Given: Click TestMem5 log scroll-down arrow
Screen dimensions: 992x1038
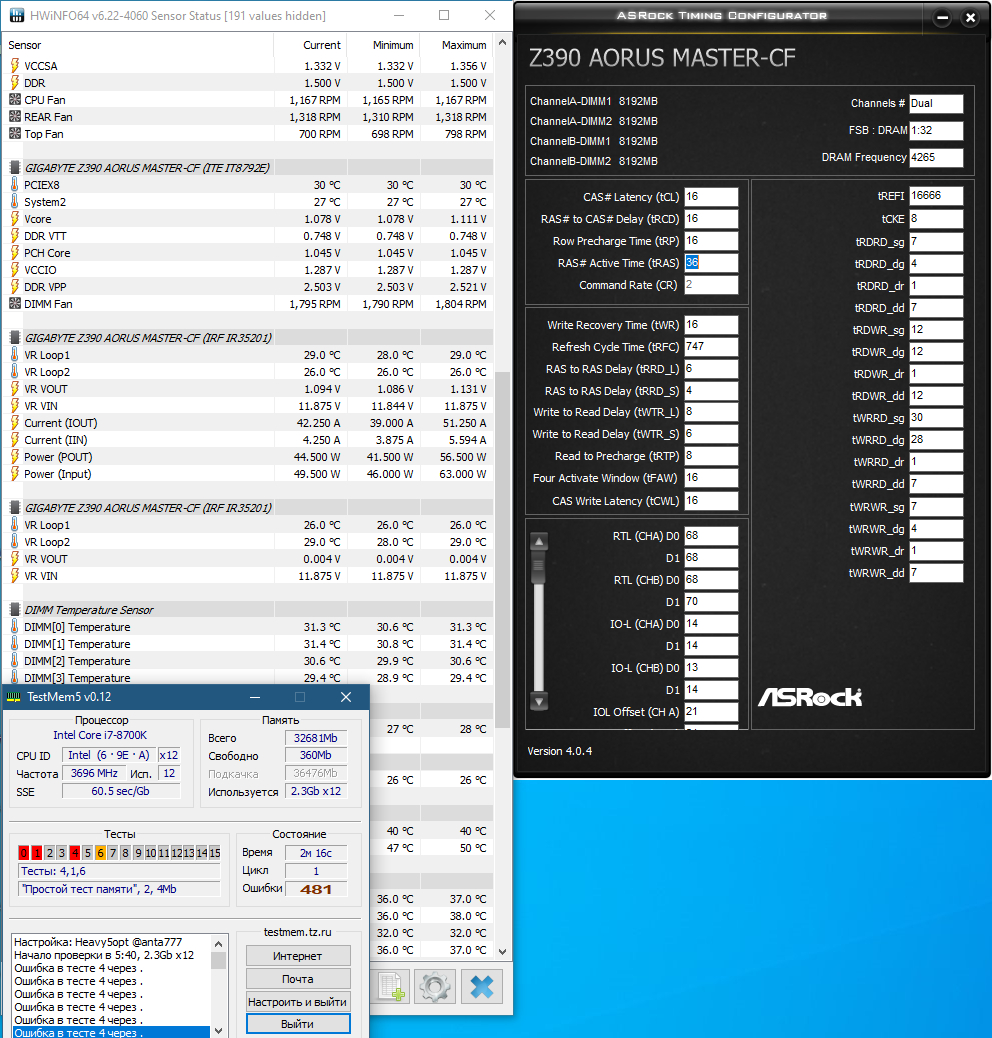Looking at the screenshot, I should click(x=219, y=1031).
